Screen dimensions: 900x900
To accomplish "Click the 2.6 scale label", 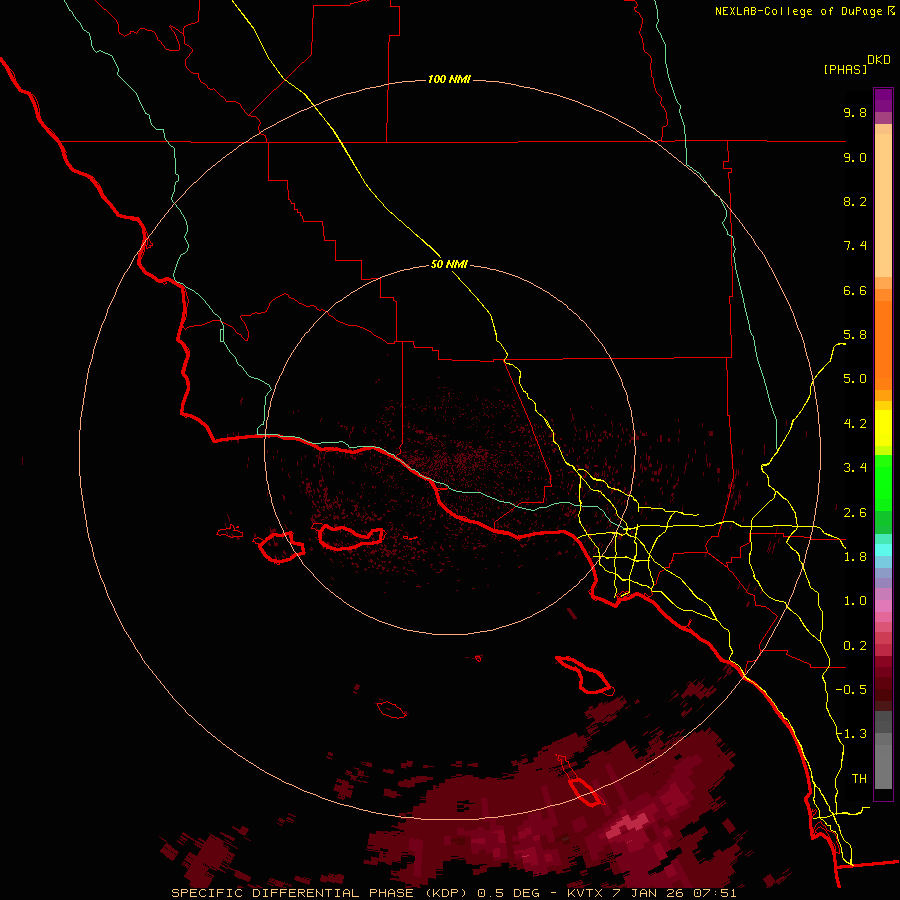I will (x=855, y=513).
